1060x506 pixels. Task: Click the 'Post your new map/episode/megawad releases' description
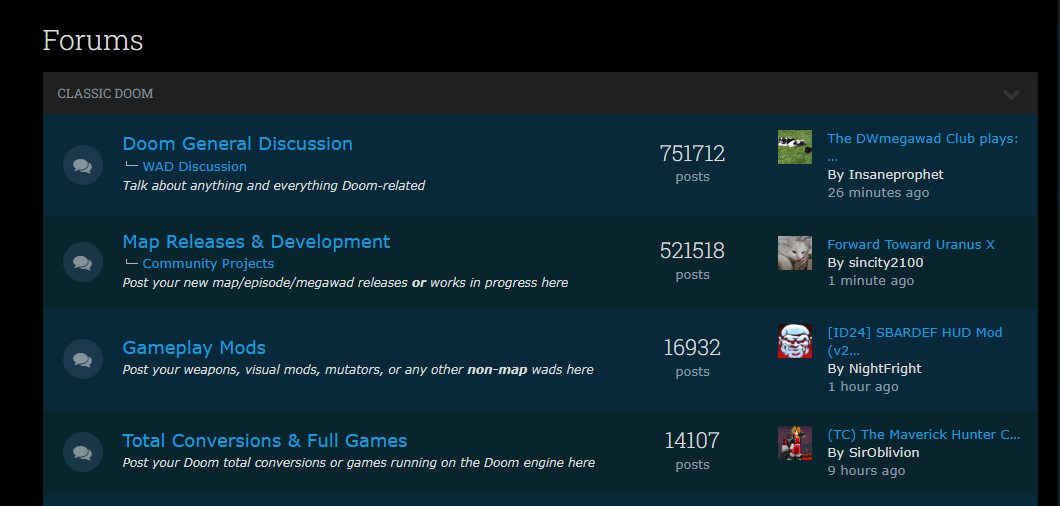tap(345, 283)
